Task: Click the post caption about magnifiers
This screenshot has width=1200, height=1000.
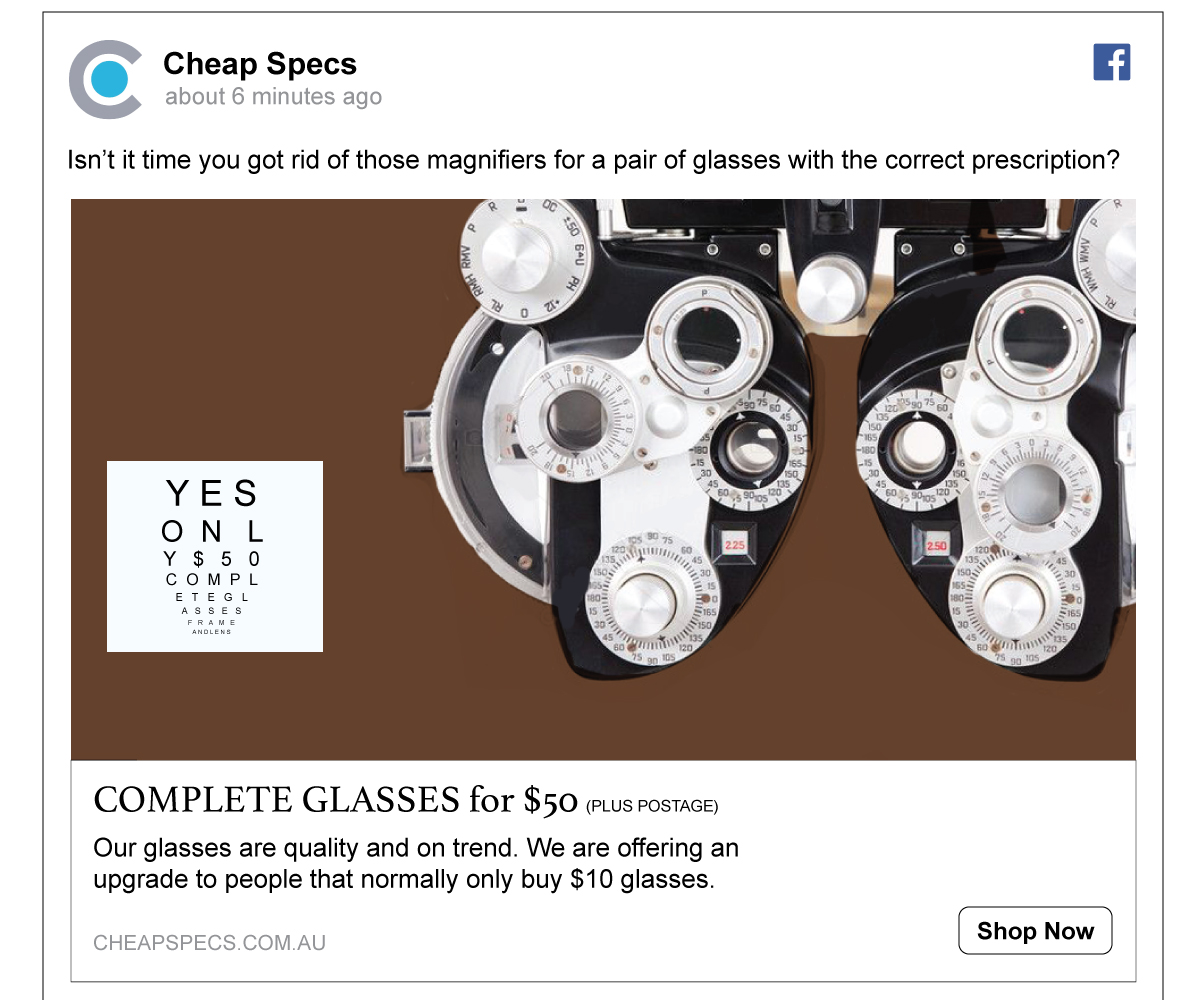Action: coord(592,160)
